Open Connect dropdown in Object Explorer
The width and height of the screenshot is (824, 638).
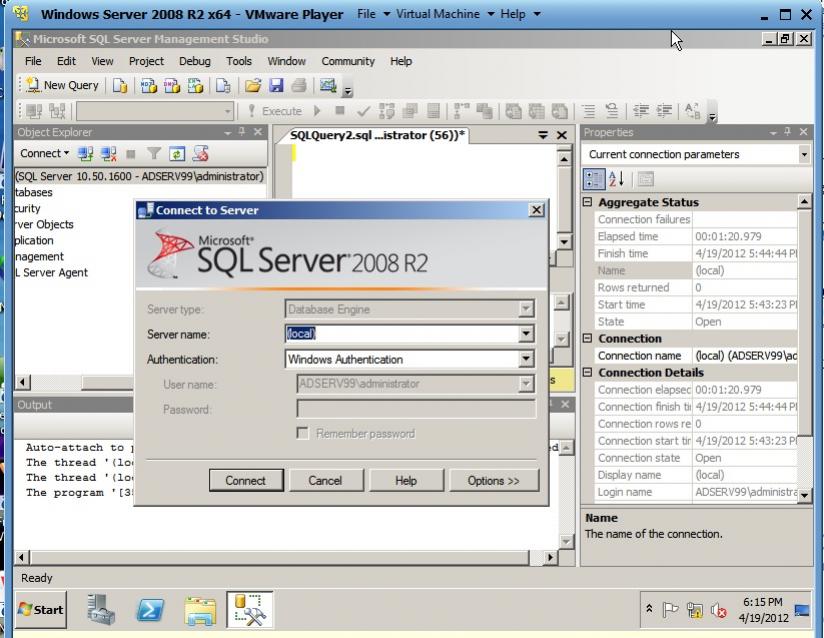coord(45,153)
